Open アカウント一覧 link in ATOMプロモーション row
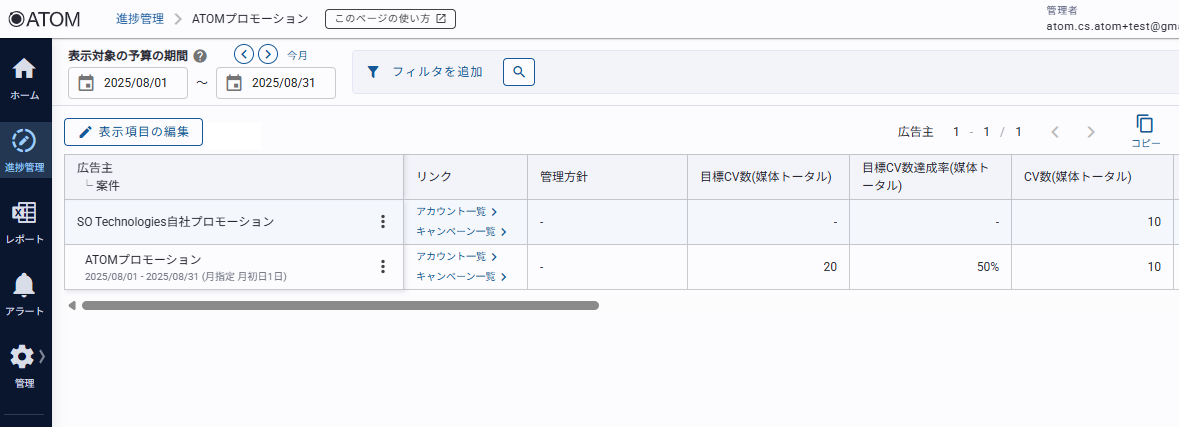This screenshot has height=427, width=1179. pos(456,257)
